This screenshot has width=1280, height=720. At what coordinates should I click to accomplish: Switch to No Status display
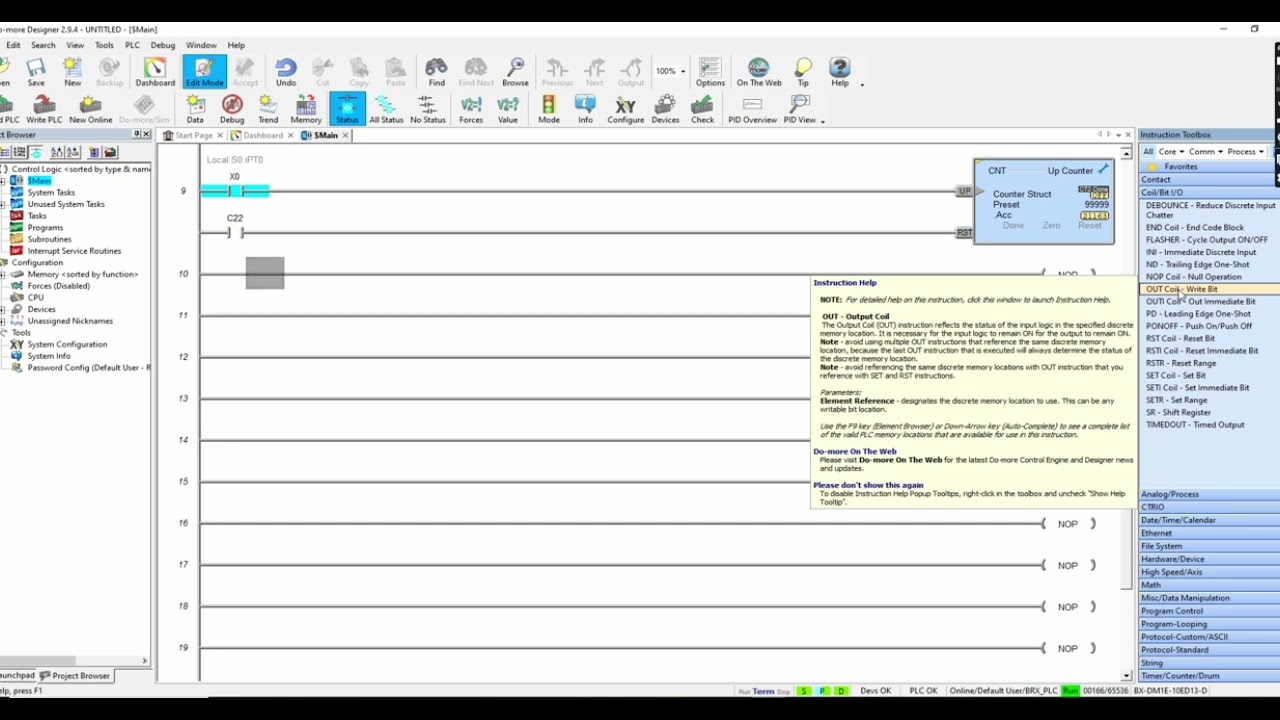(x=427, y=110)
